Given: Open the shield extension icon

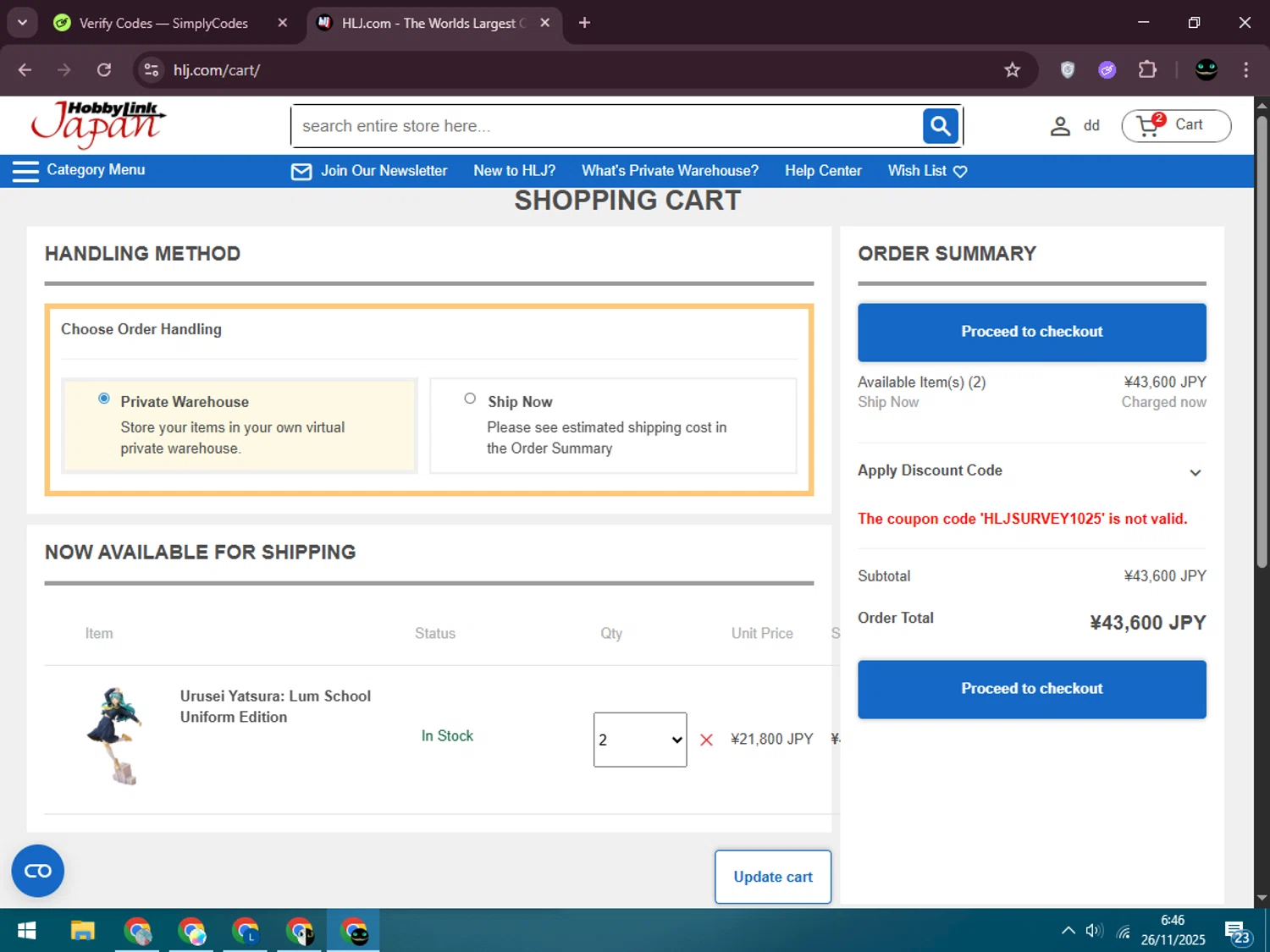Looking at the screenshot, I should tap(1068, 70).
